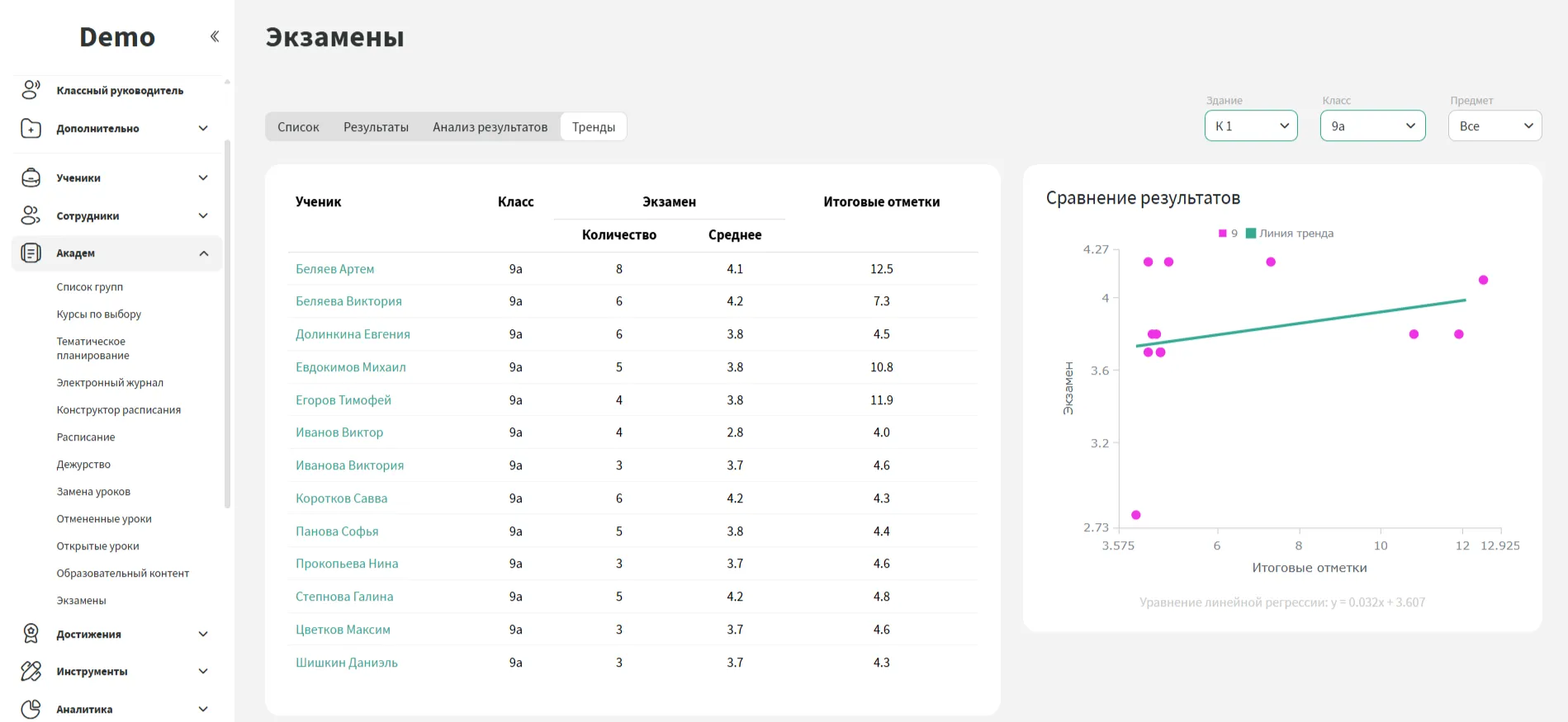Open the Класс dropdown showing 9а

tap(1371, 126)
